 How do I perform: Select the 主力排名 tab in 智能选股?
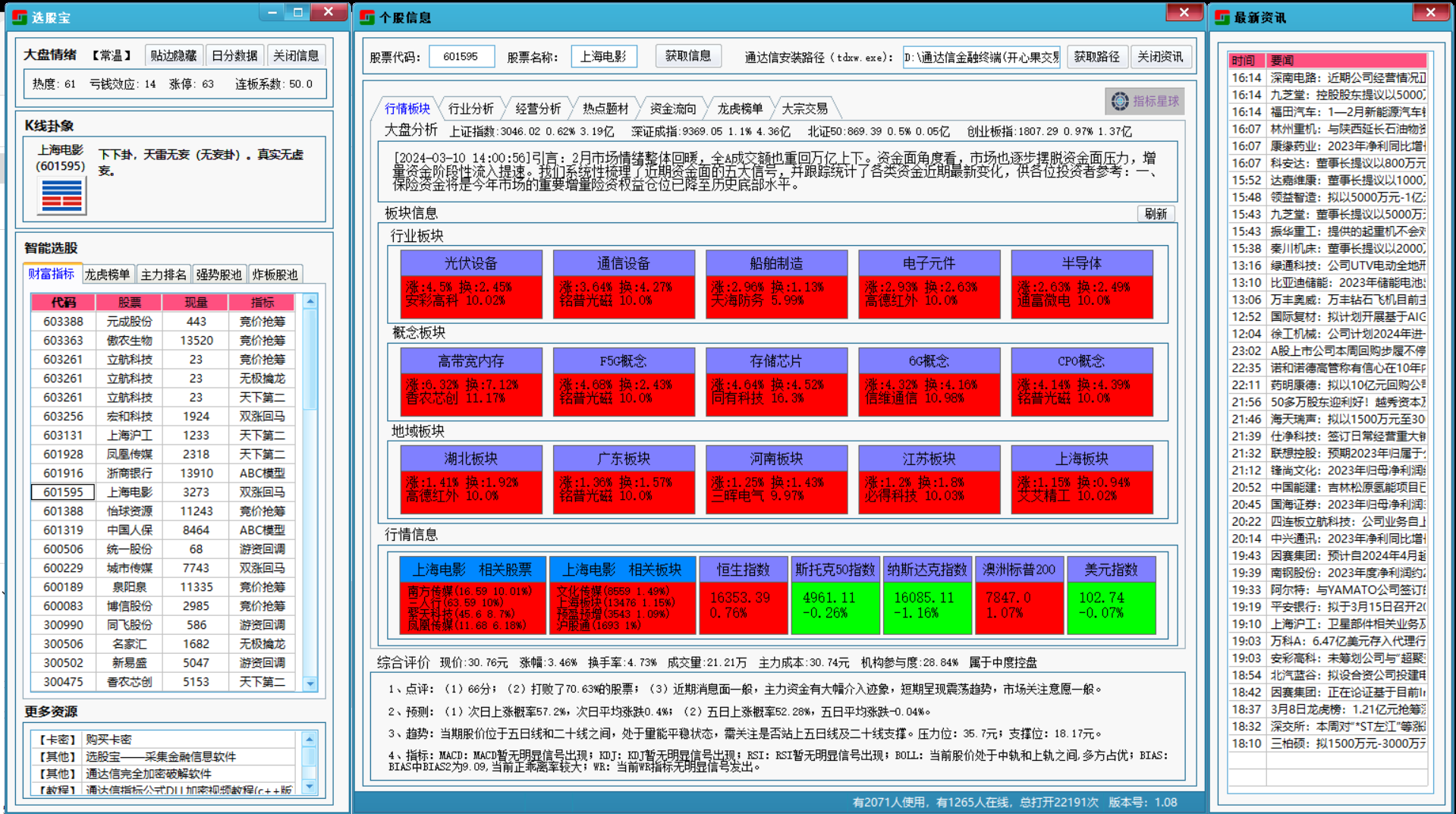click(163, 275)
